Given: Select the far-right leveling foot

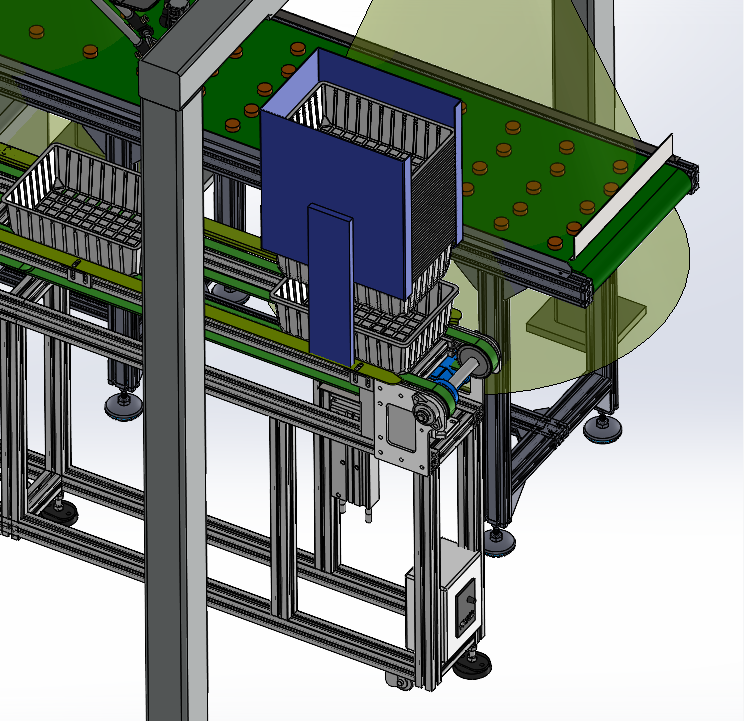Looking at the screenshot, I should pyautogui.click(x=602, y=428).
